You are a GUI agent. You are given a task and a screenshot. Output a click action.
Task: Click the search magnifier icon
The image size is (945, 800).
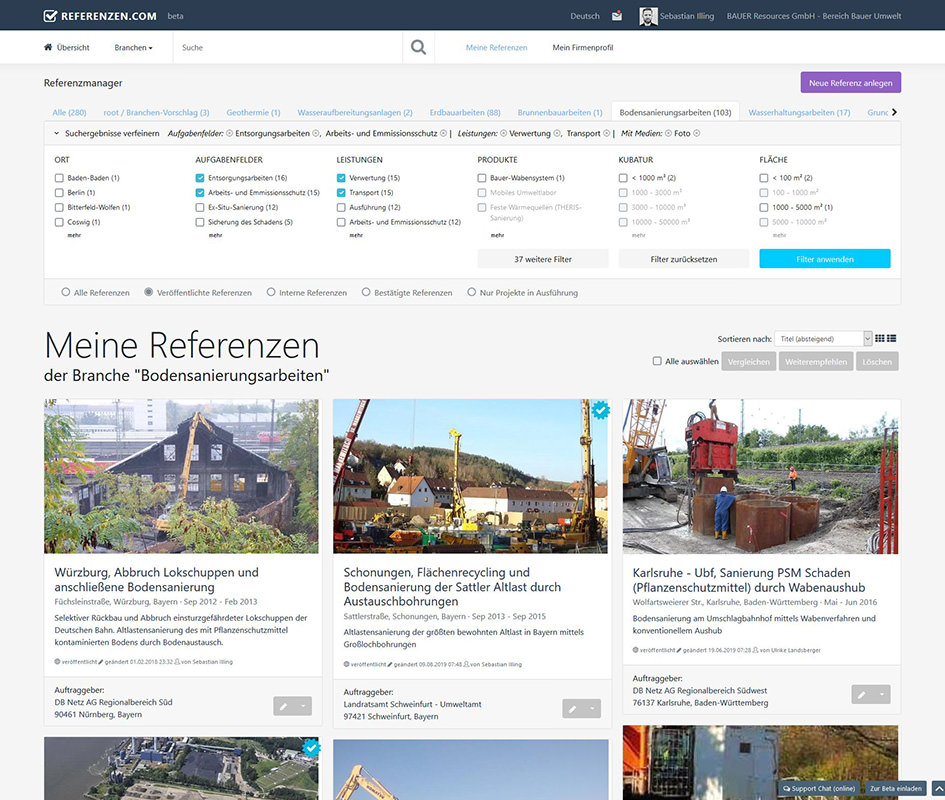pyautogui.click(x=418, y=46)
